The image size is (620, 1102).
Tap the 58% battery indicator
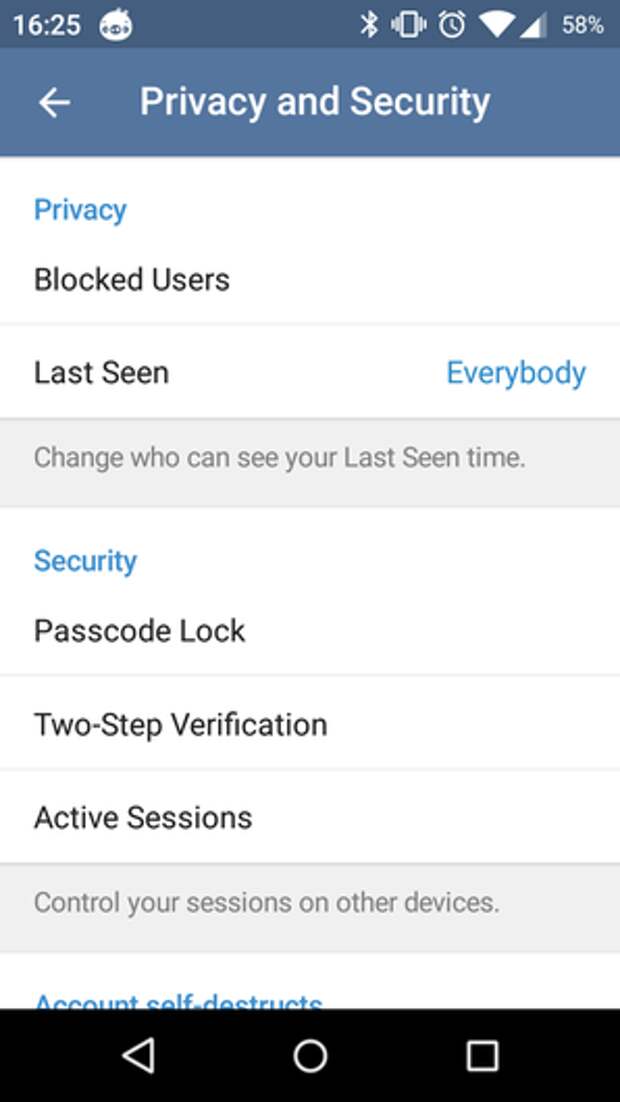coord(583,26)
